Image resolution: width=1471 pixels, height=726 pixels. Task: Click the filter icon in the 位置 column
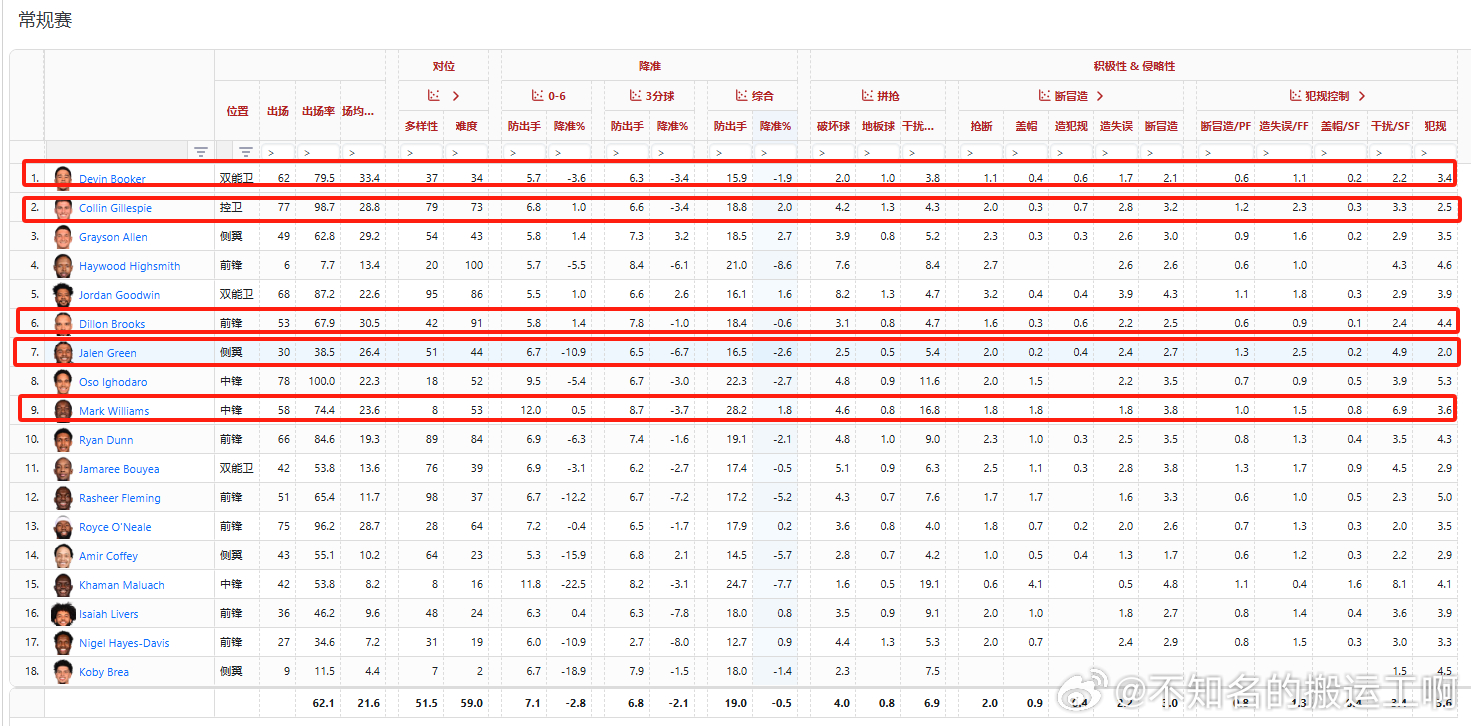point(246,152)
